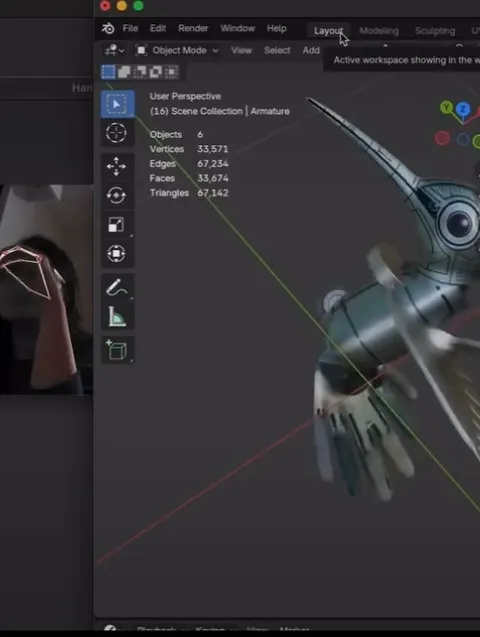Activate the Rotate tool

tap(117, 195)
